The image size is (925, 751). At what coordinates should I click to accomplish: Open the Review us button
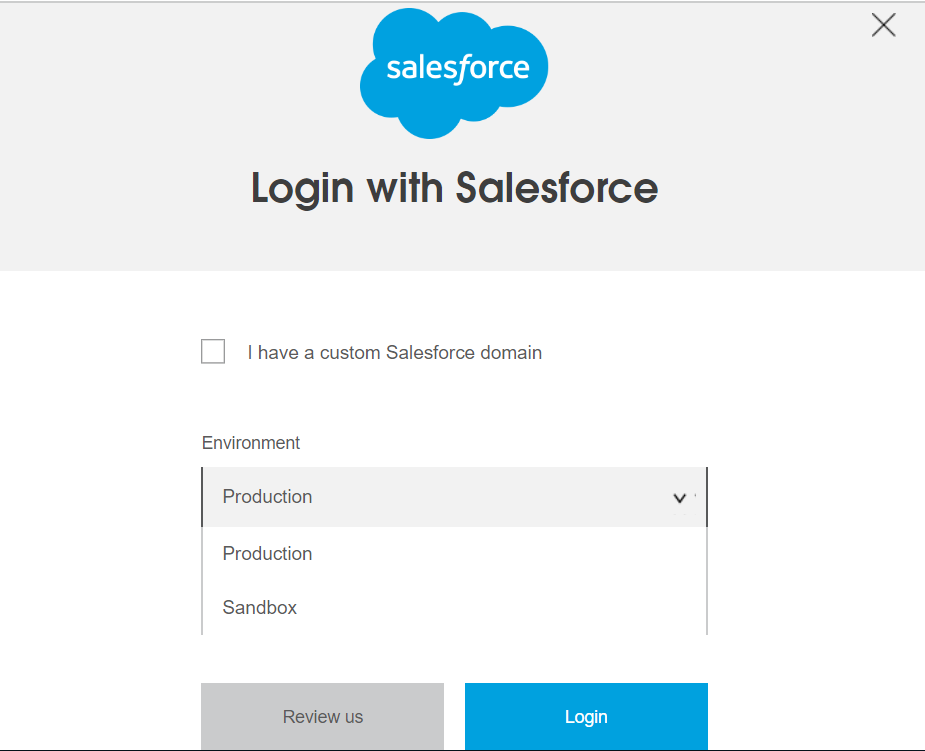coord(322,716)
